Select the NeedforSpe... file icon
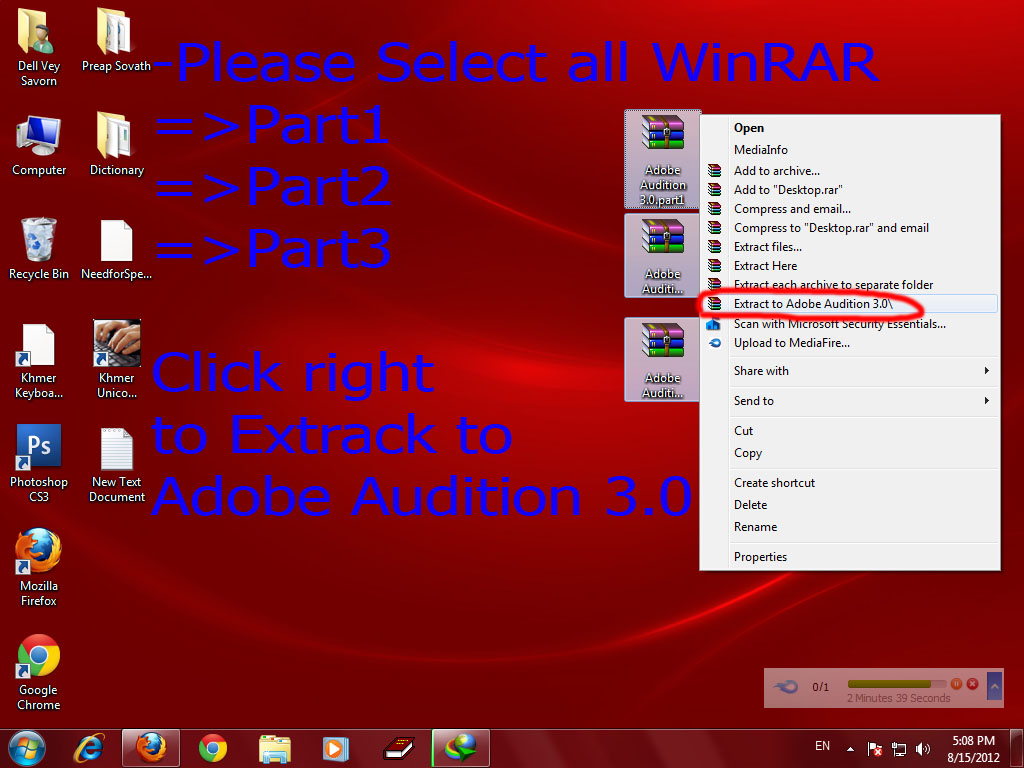The height and width of the screenshot is (768, 1024). [116, 249]
